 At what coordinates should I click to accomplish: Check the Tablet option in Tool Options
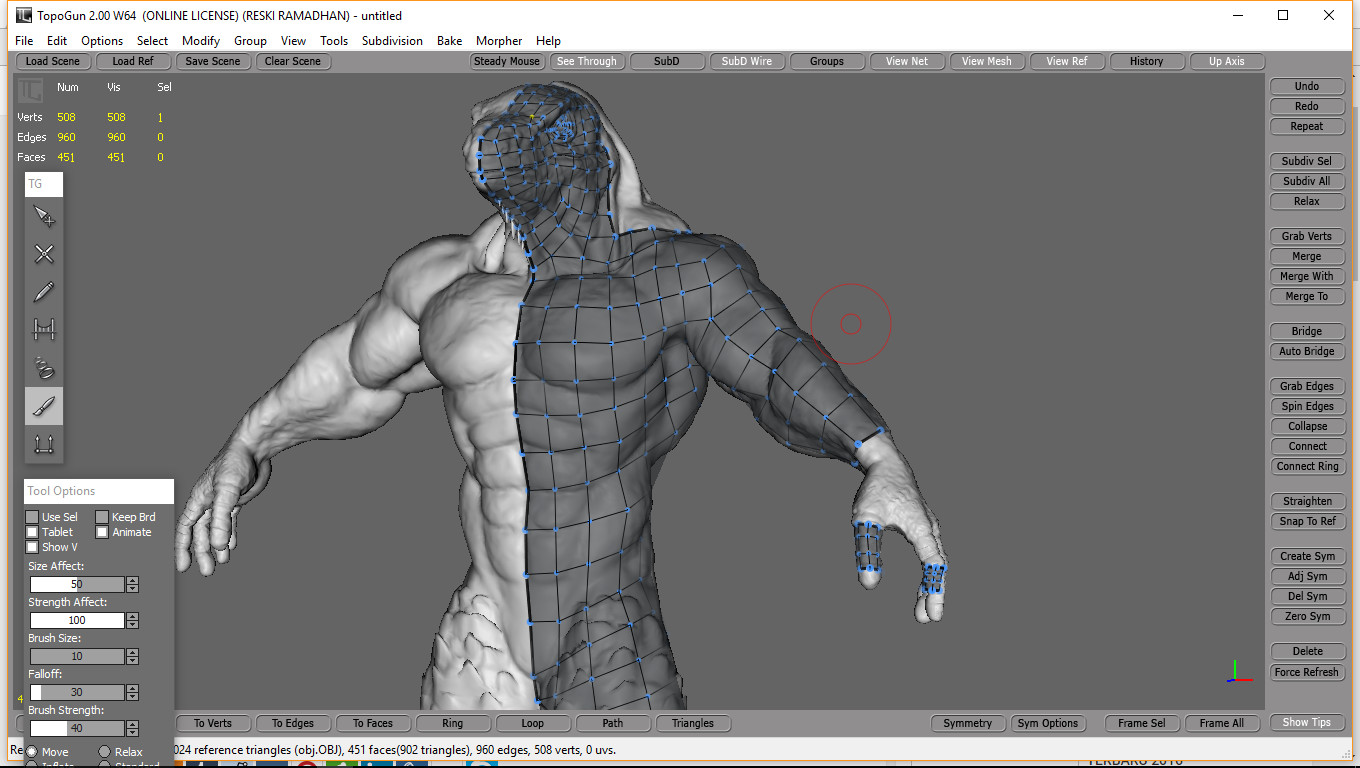(32, 532)
